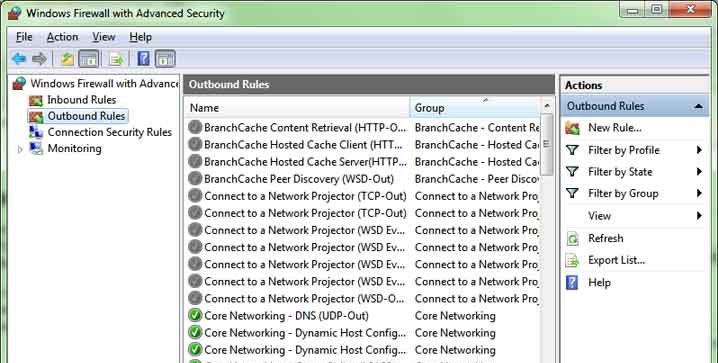Image resolution: width=718 pixels, height=363 pixels.
Task: Click the Up One Level folder icon
Action: [x=67, y=59]
